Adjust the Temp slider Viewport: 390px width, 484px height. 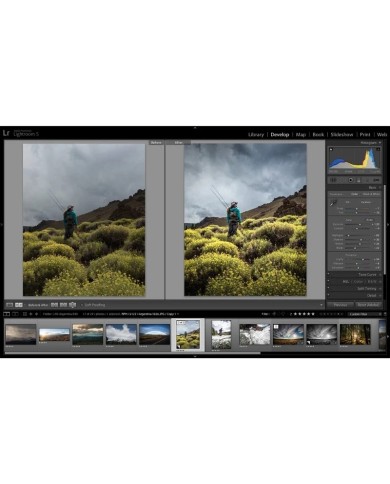[x=357, y=209]
